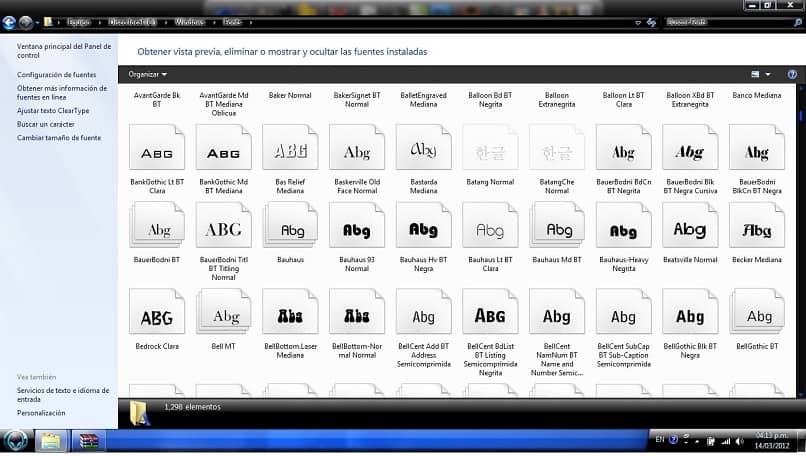Select the Bastarda Mediana font icon
806x456 pixels.
(x=424, y=147)
